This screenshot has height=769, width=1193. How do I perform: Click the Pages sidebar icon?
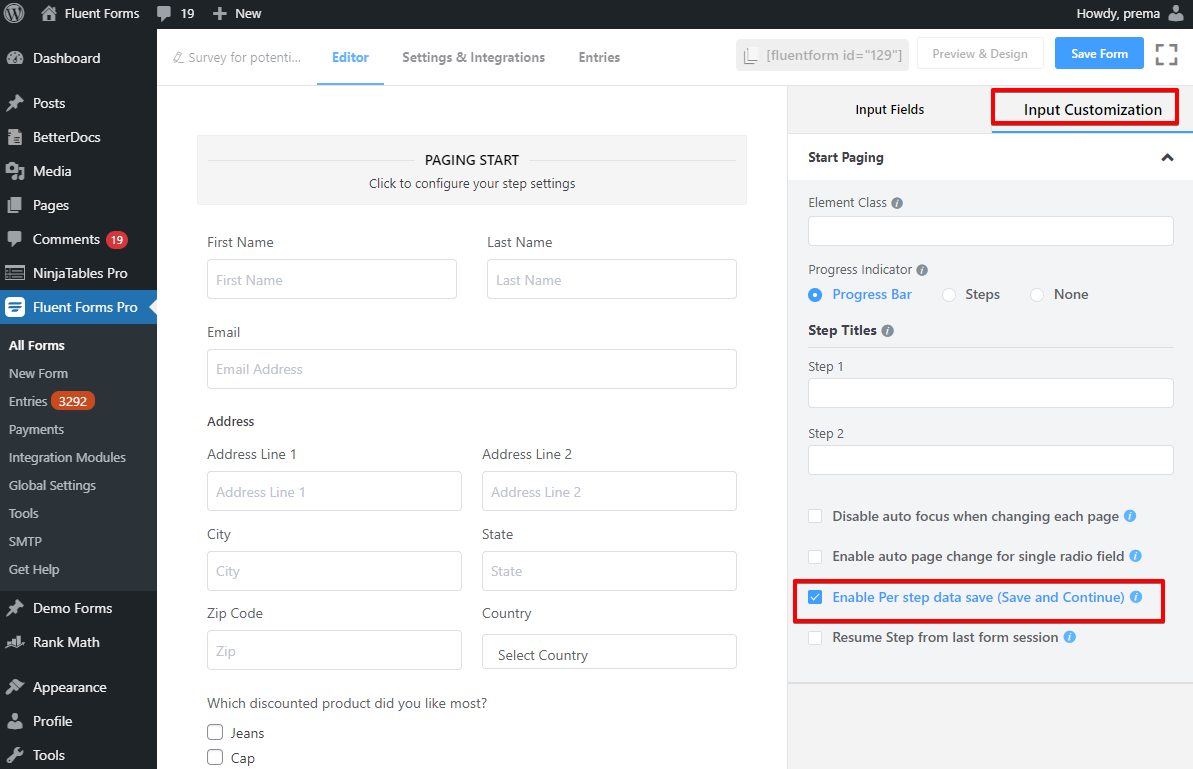pos(14,205)
